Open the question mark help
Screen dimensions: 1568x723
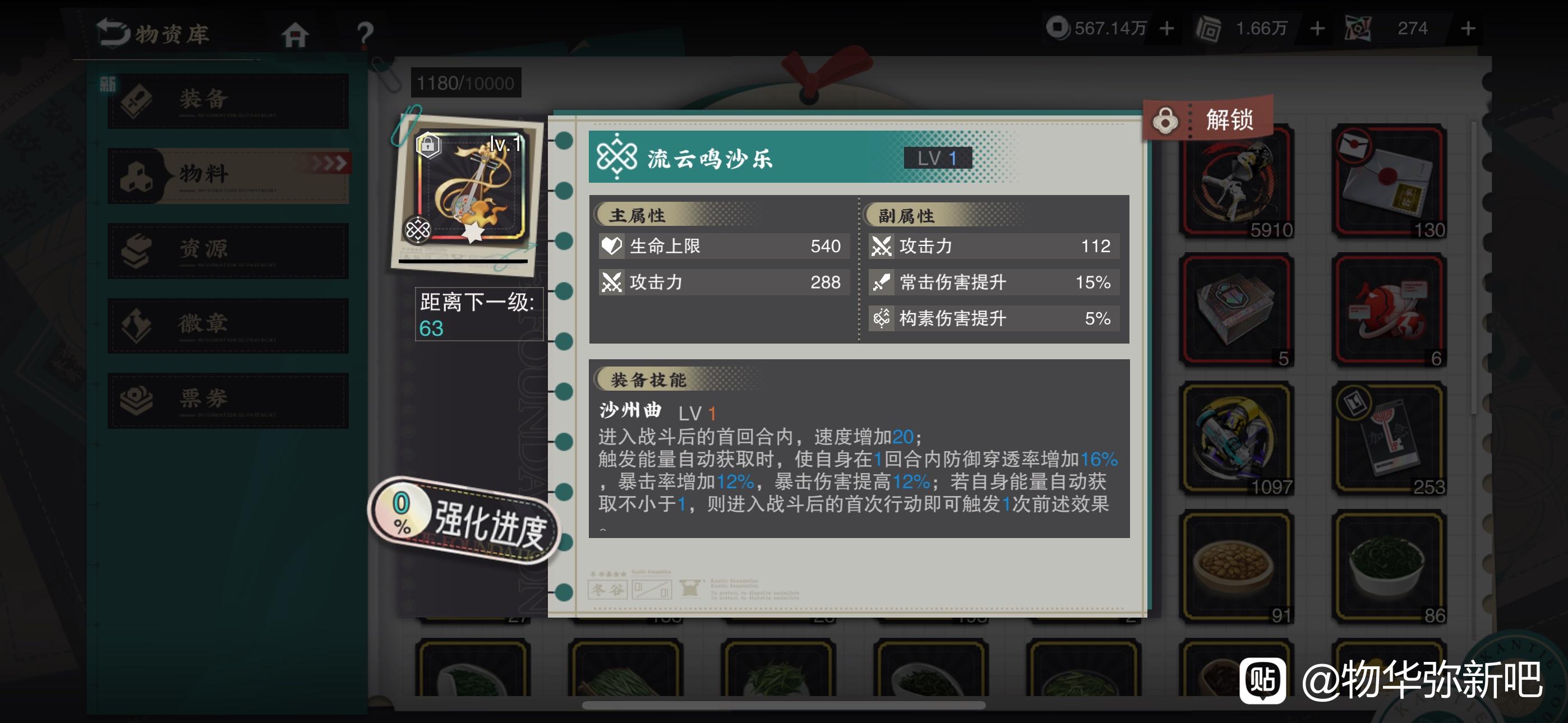pyautogui.click(x=365, y=34)
